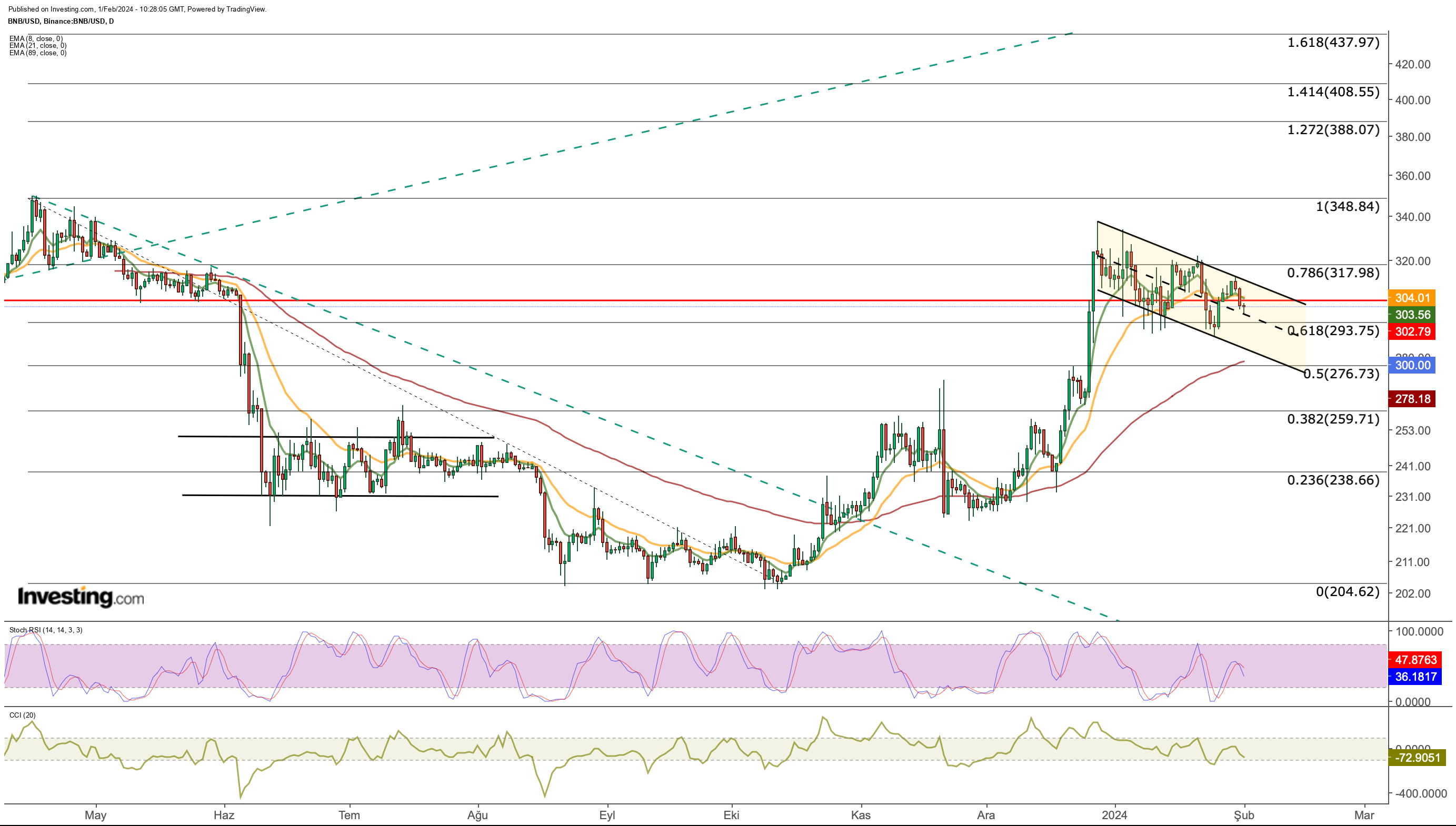Select the EMA (89, close, 0) legend
Image resolution: width=1456 pixels, height=826 pixels.
(x=37, y=53)
